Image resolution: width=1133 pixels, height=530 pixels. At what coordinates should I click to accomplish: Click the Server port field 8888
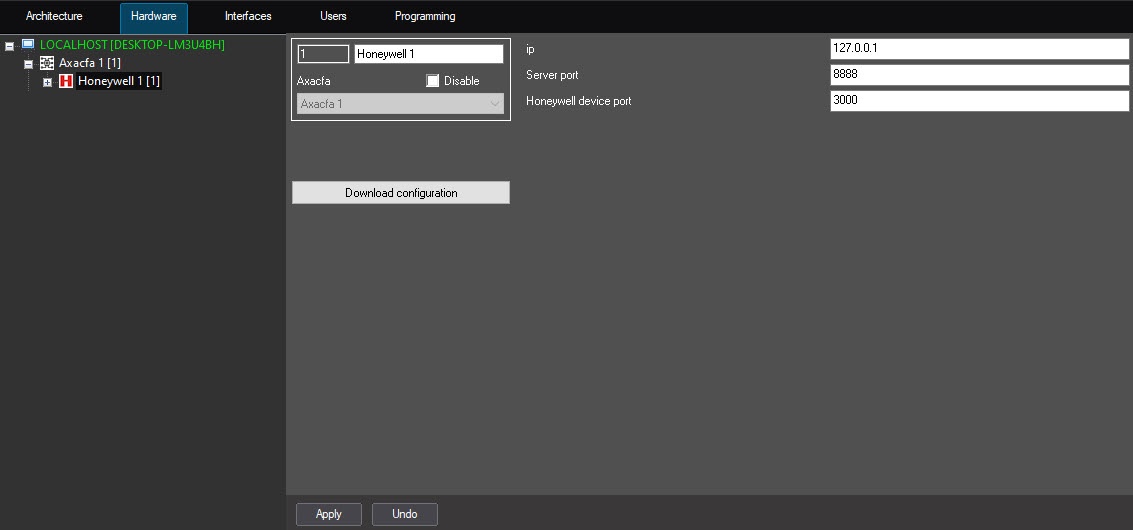[x=979, y=75]
